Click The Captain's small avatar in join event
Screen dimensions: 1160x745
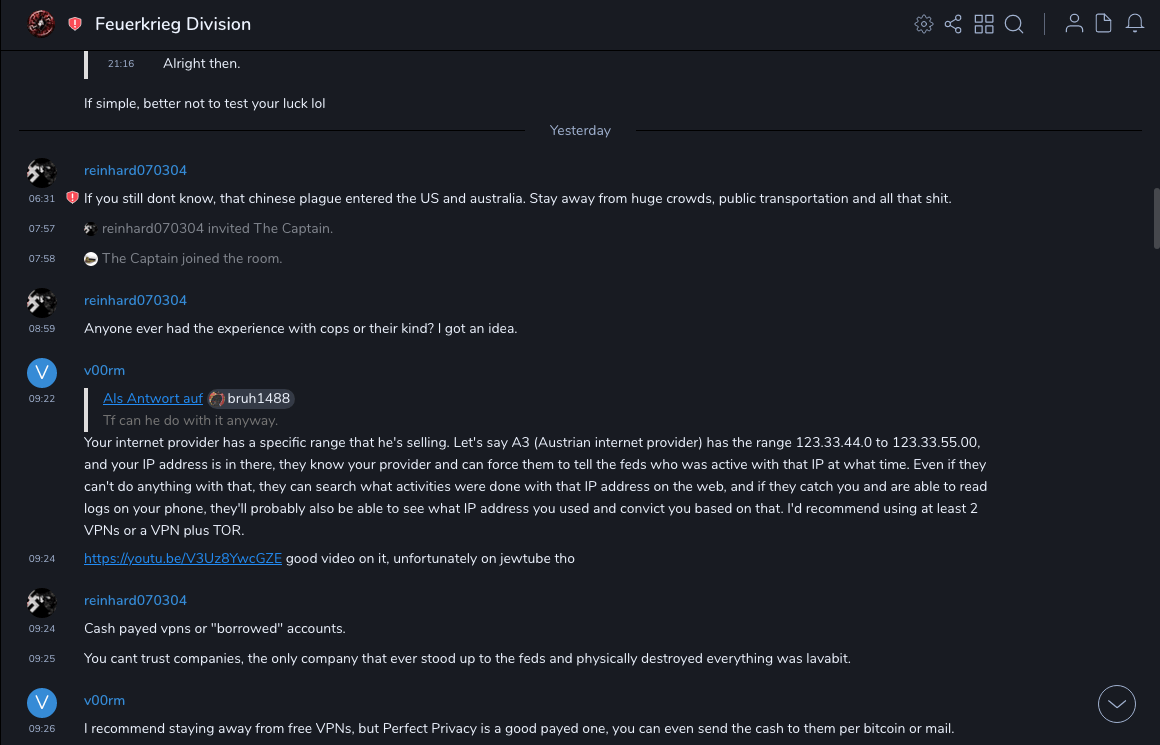click(91, 259)
